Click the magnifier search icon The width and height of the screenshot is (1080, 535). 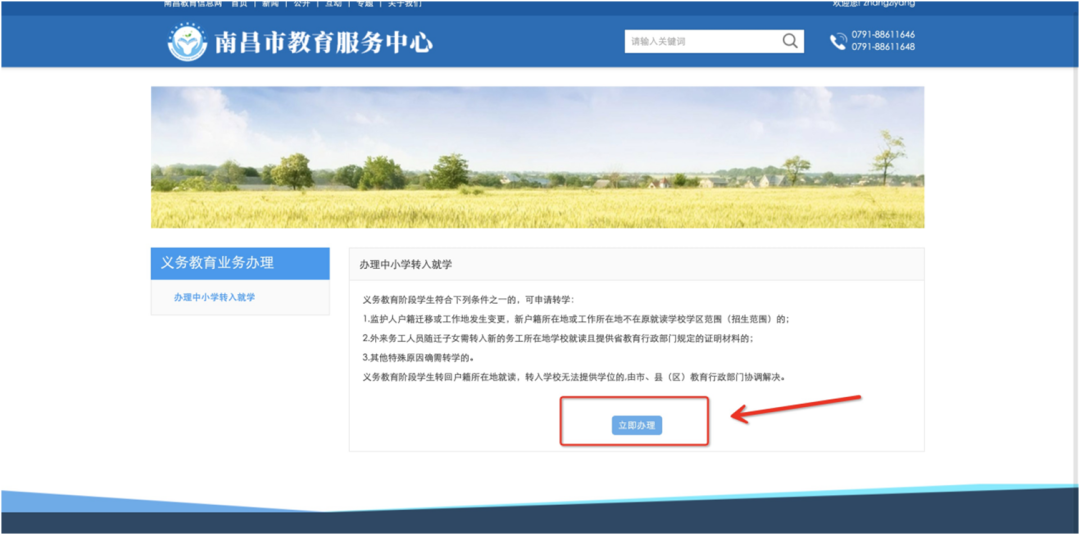(789, 41)
